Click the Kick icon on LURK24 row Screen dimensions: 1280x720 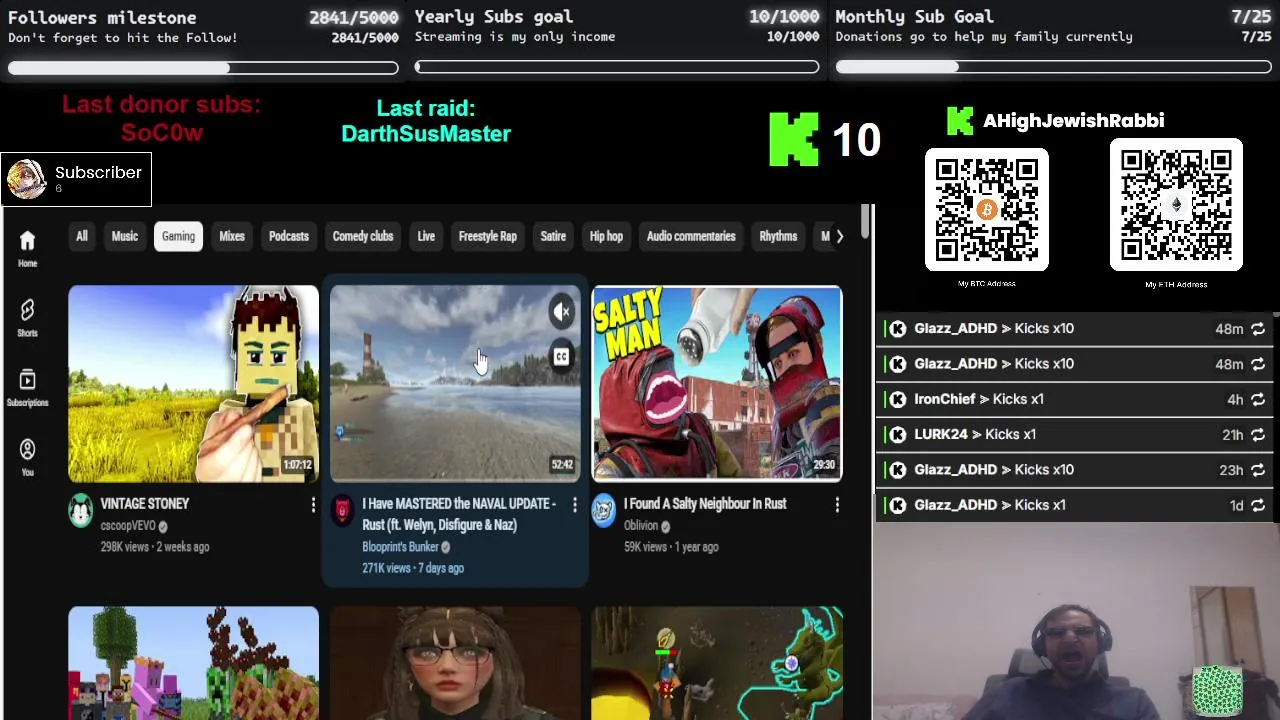pos(898,435)
